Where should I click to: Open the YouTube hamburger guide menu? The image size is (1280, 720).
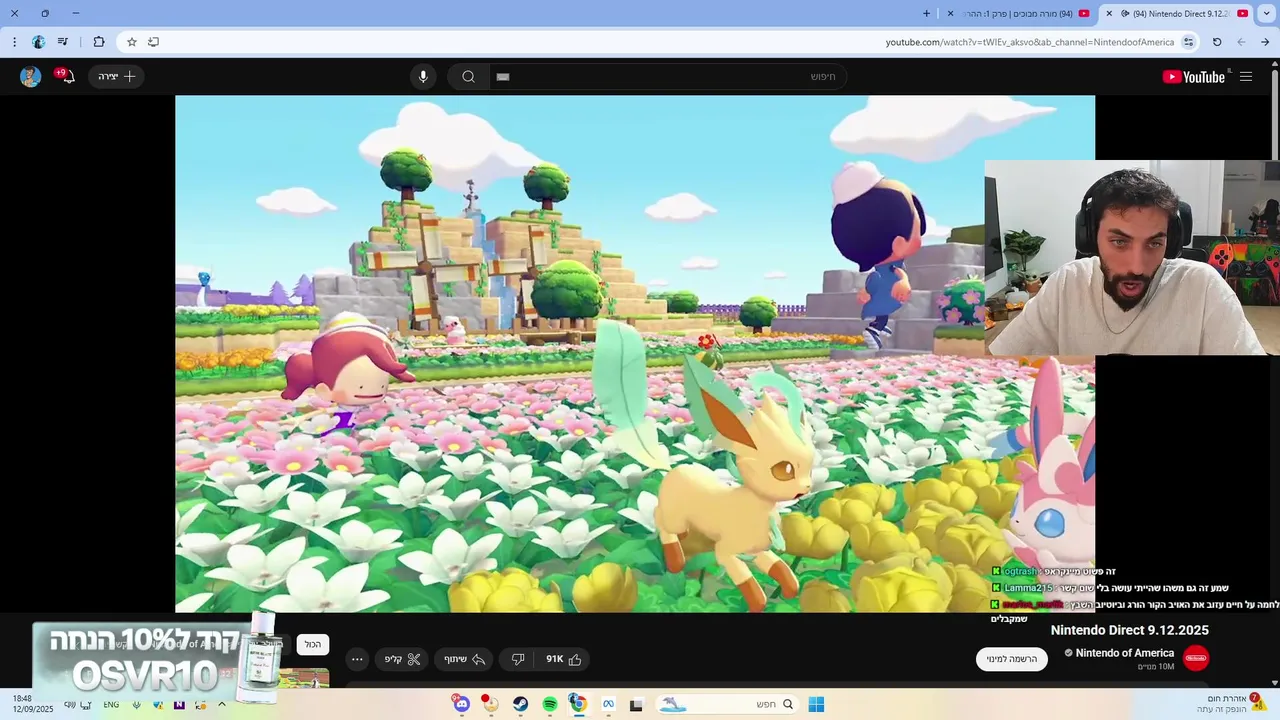tap(1246, 77)
